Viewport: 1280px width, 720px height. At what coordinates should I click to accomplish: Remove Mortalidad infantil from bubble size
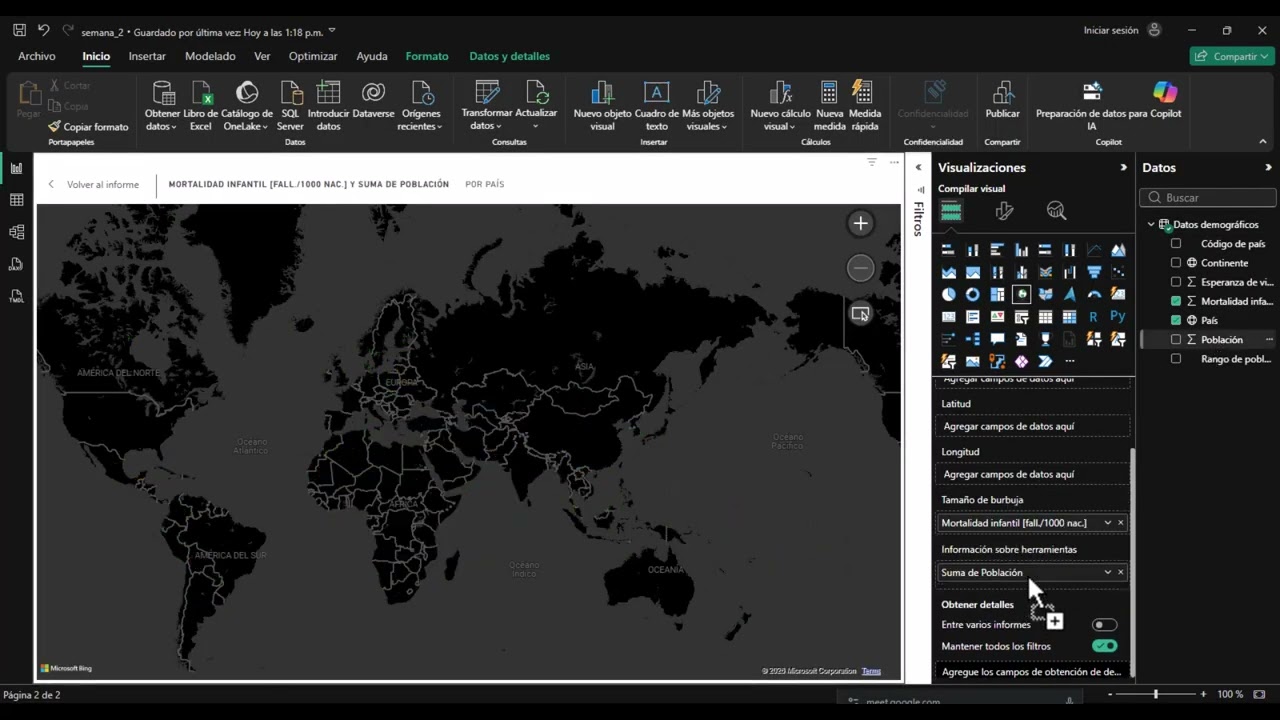pos(1120,523)
